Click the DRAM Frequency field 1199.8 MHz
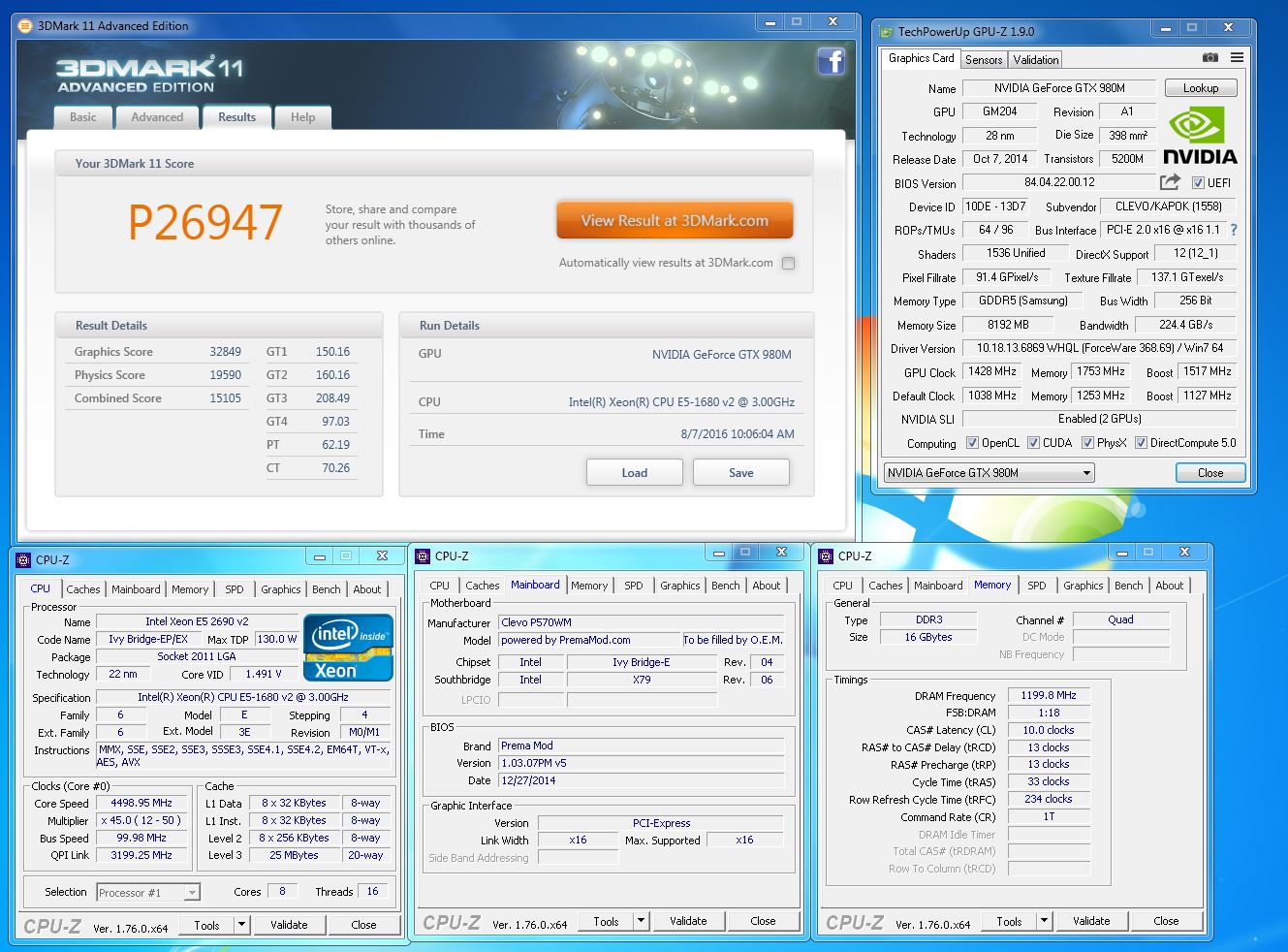1288x952 pixels. tap(1049, 695)
